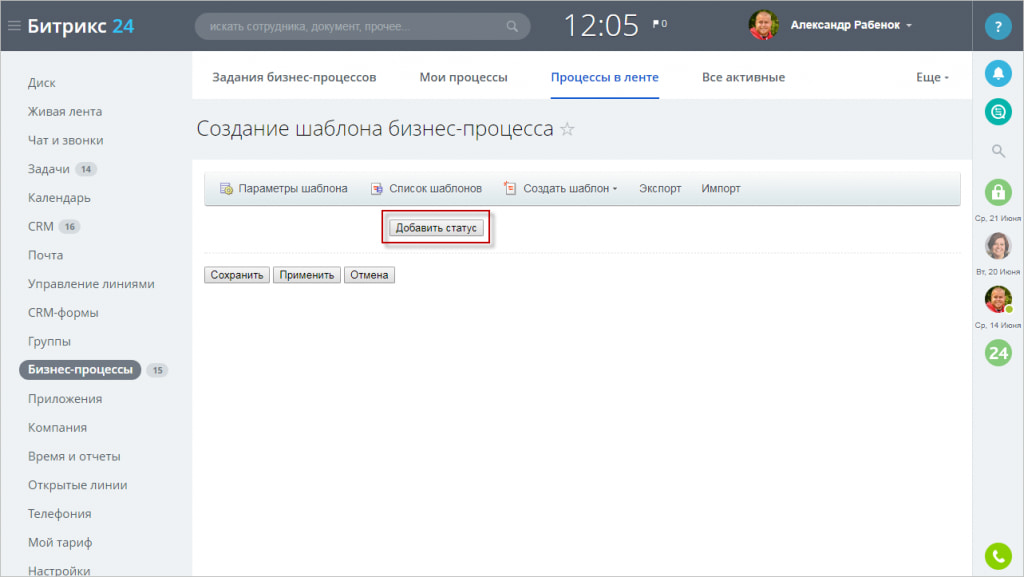
Task: Click the green 24 round icon
Action: point(998,353)
